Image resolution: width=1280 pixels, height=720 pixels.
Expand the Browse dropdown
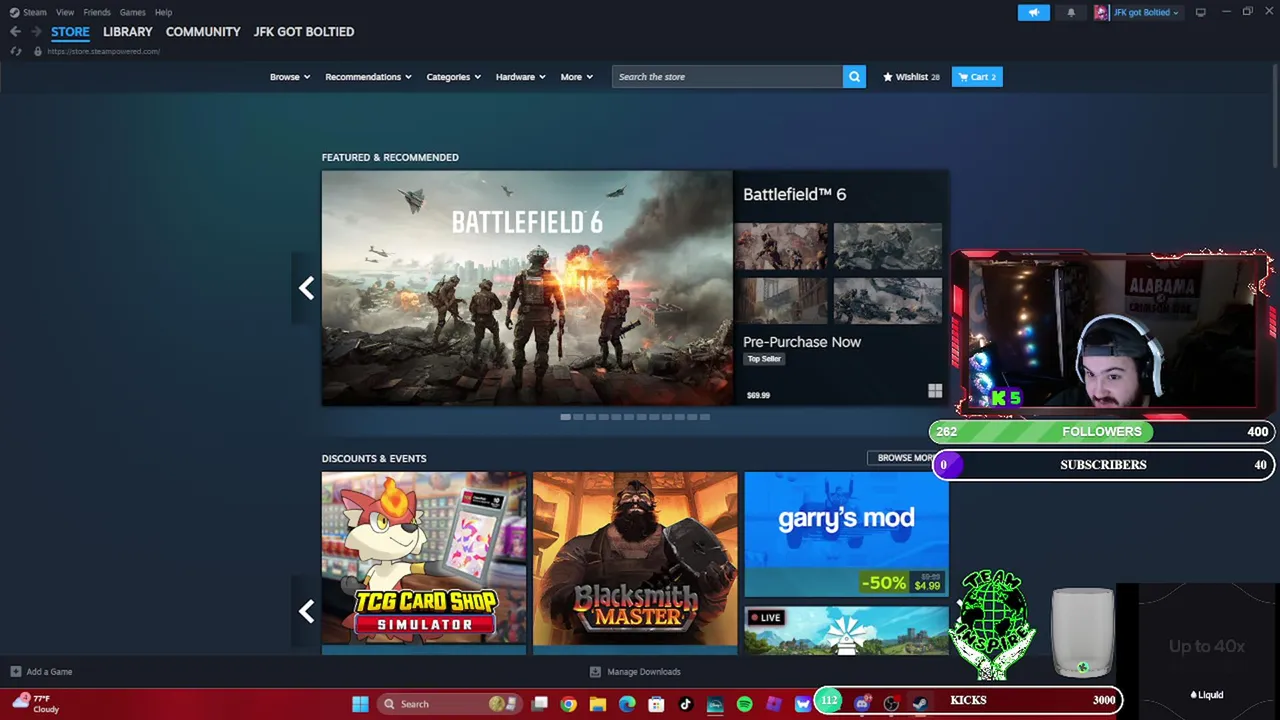coord(290,77)
